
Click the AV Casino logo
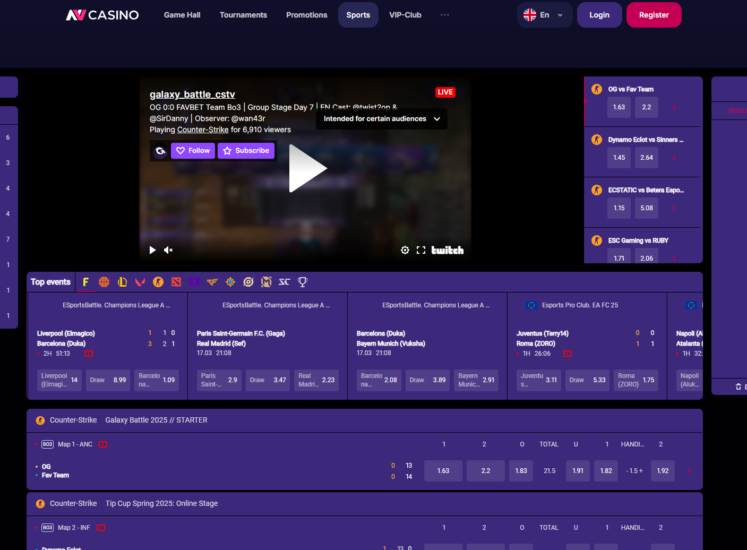click(x=102, y=15)
